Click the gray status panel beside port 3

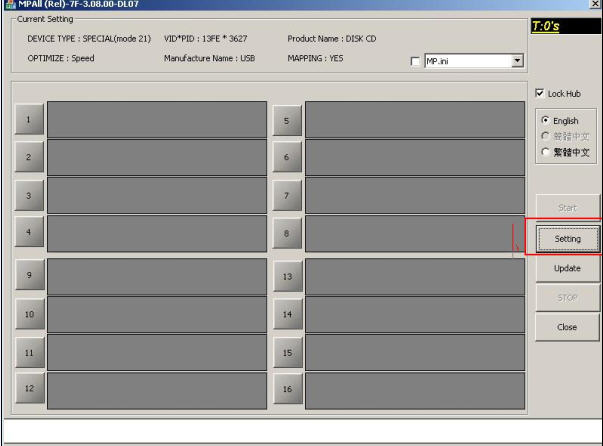(x=157, y=196)
